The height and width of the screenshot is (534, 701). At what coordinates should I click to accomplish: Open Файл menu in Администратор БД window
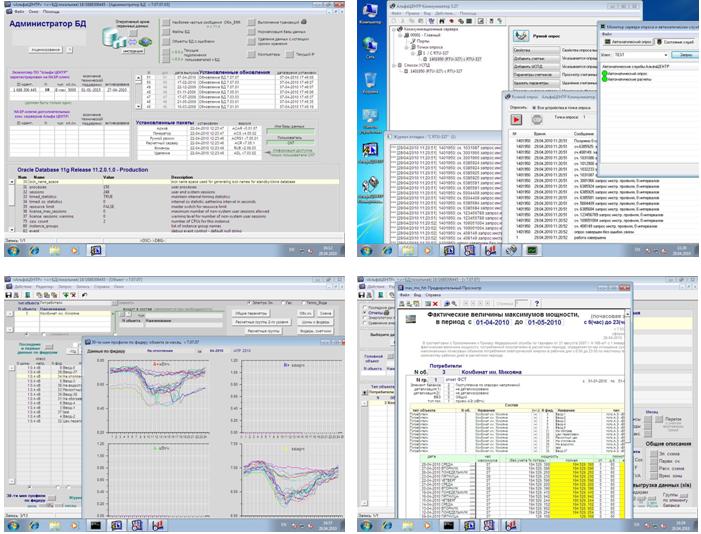(19, 11)
